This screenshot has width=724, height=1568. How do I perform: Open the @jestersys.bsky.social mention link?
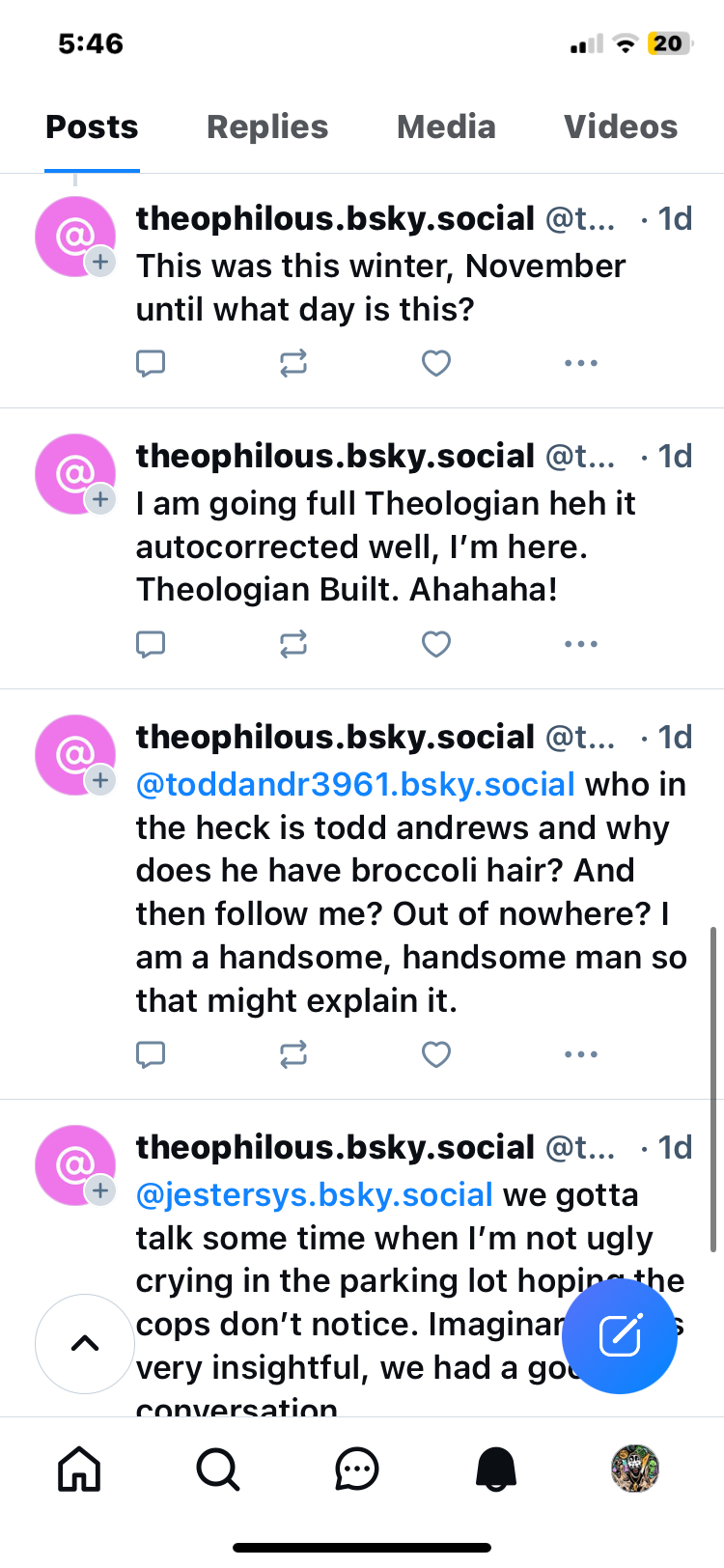[x=315, y=1195]
